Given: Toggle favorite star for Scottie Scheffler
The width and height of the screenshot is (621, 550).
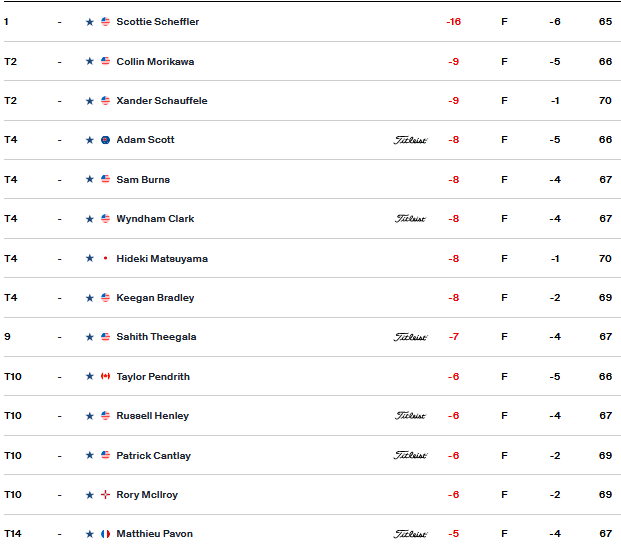Looking at the screenshot, I should pyautogui.click(x=90, y=22).
